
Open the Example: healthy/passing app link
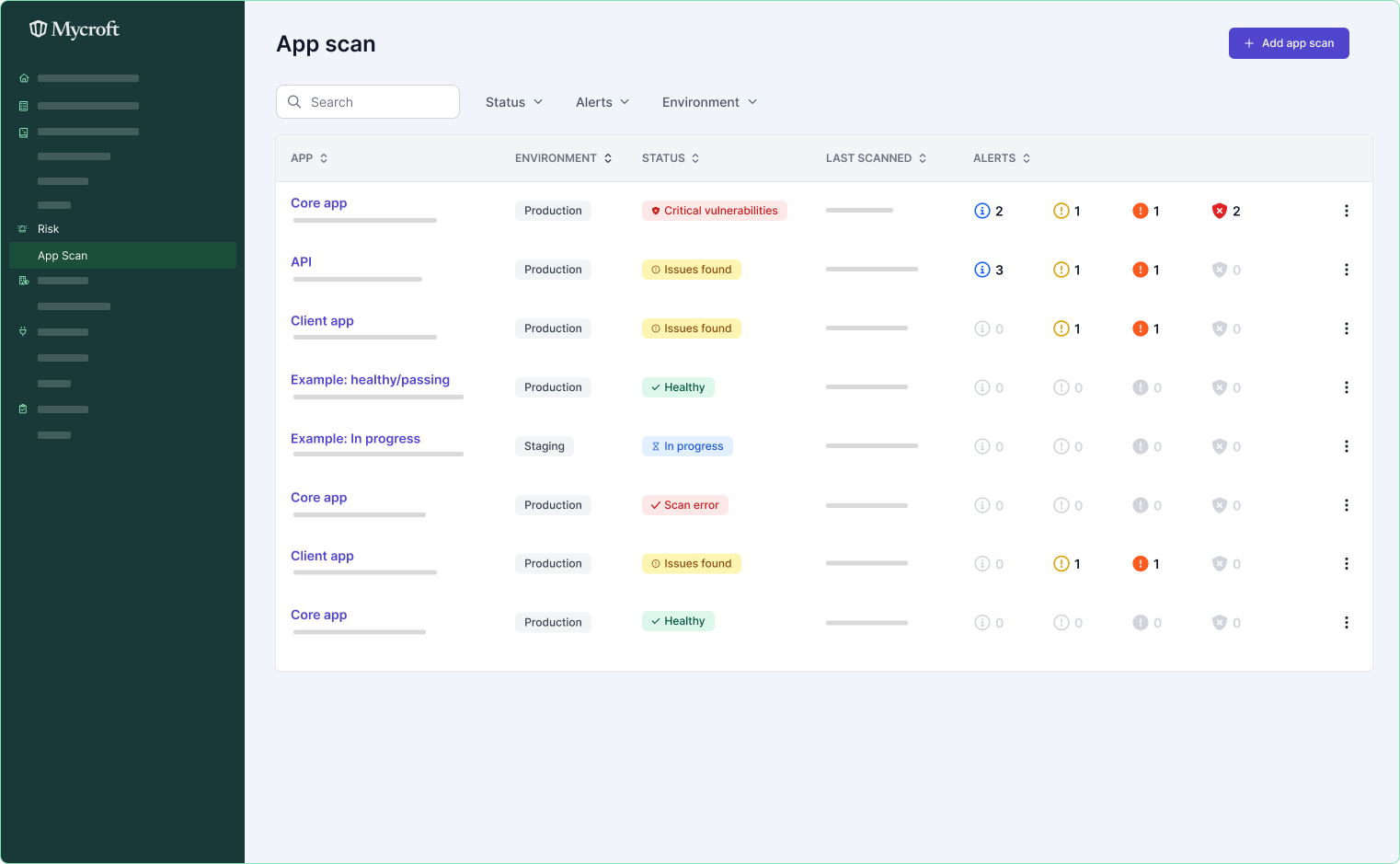pos(370,380)
